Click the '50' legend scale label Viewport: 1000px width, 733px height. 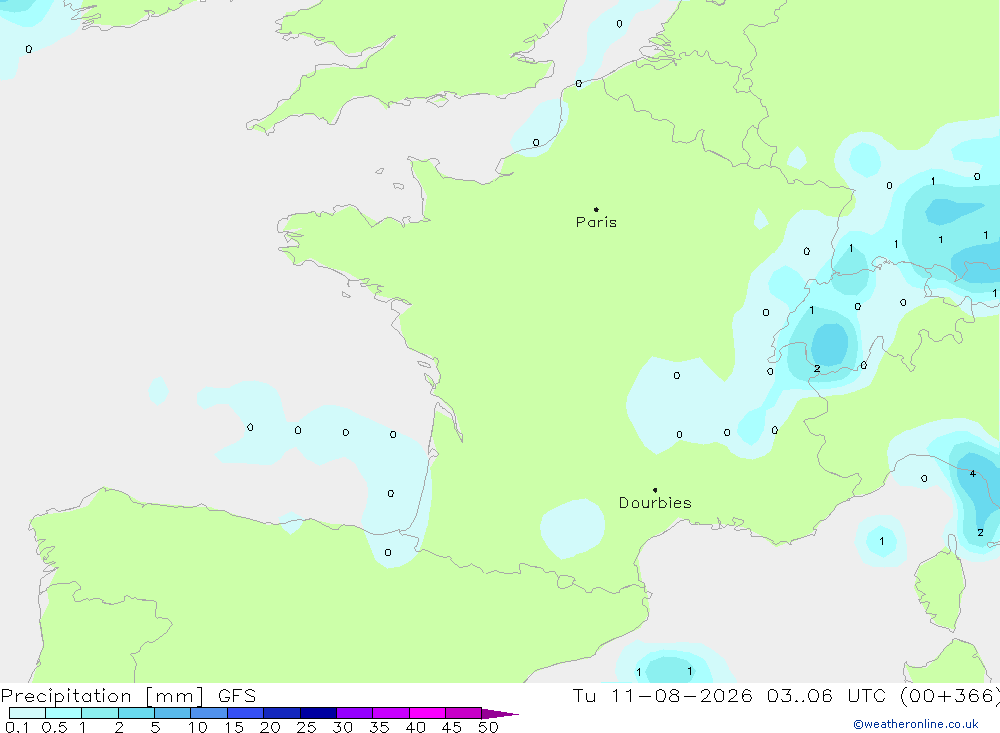click(488, 727)
